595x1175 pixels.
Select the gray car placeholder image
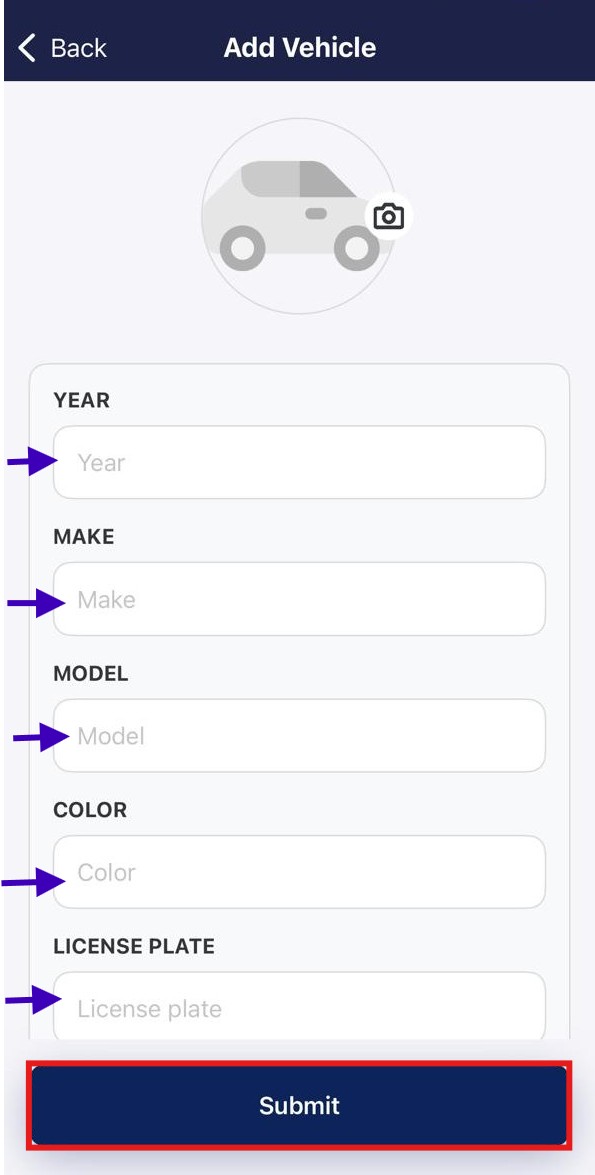pos(299,216)
